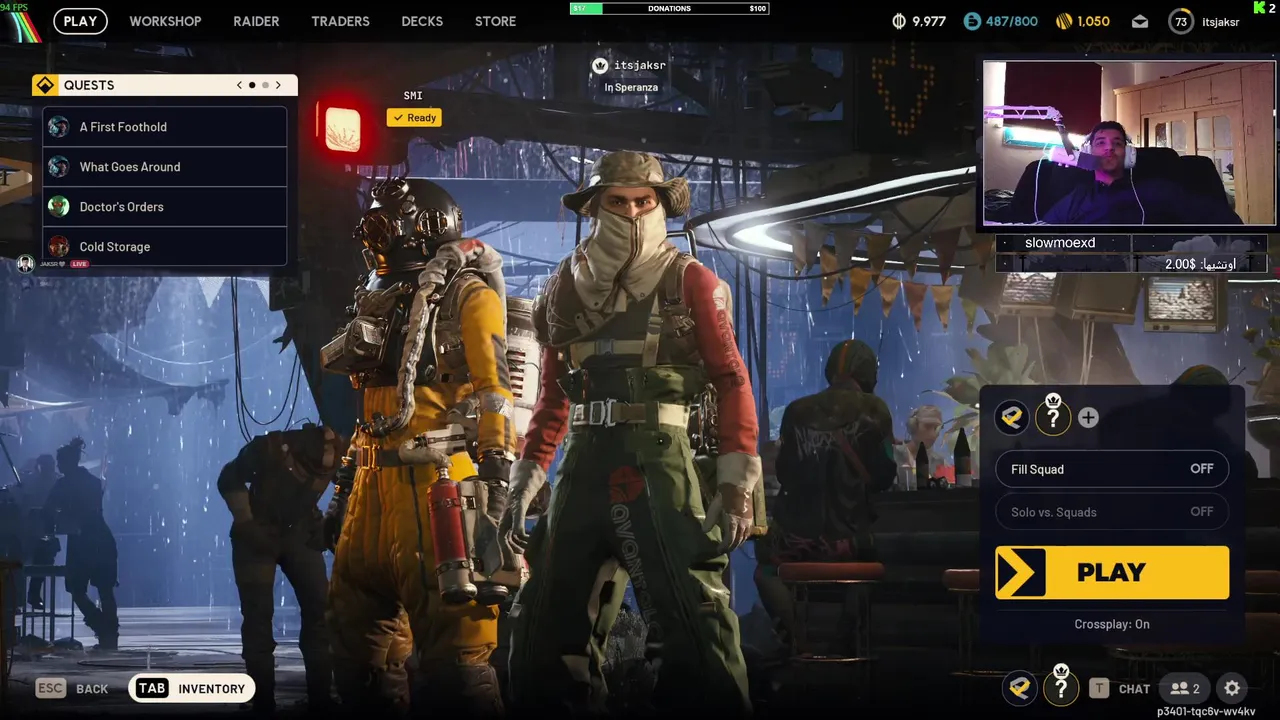Viewport: 1280px width, 720px height.
Task: Click the red glowing squadmate emblem
Action: tap(343, 130)
